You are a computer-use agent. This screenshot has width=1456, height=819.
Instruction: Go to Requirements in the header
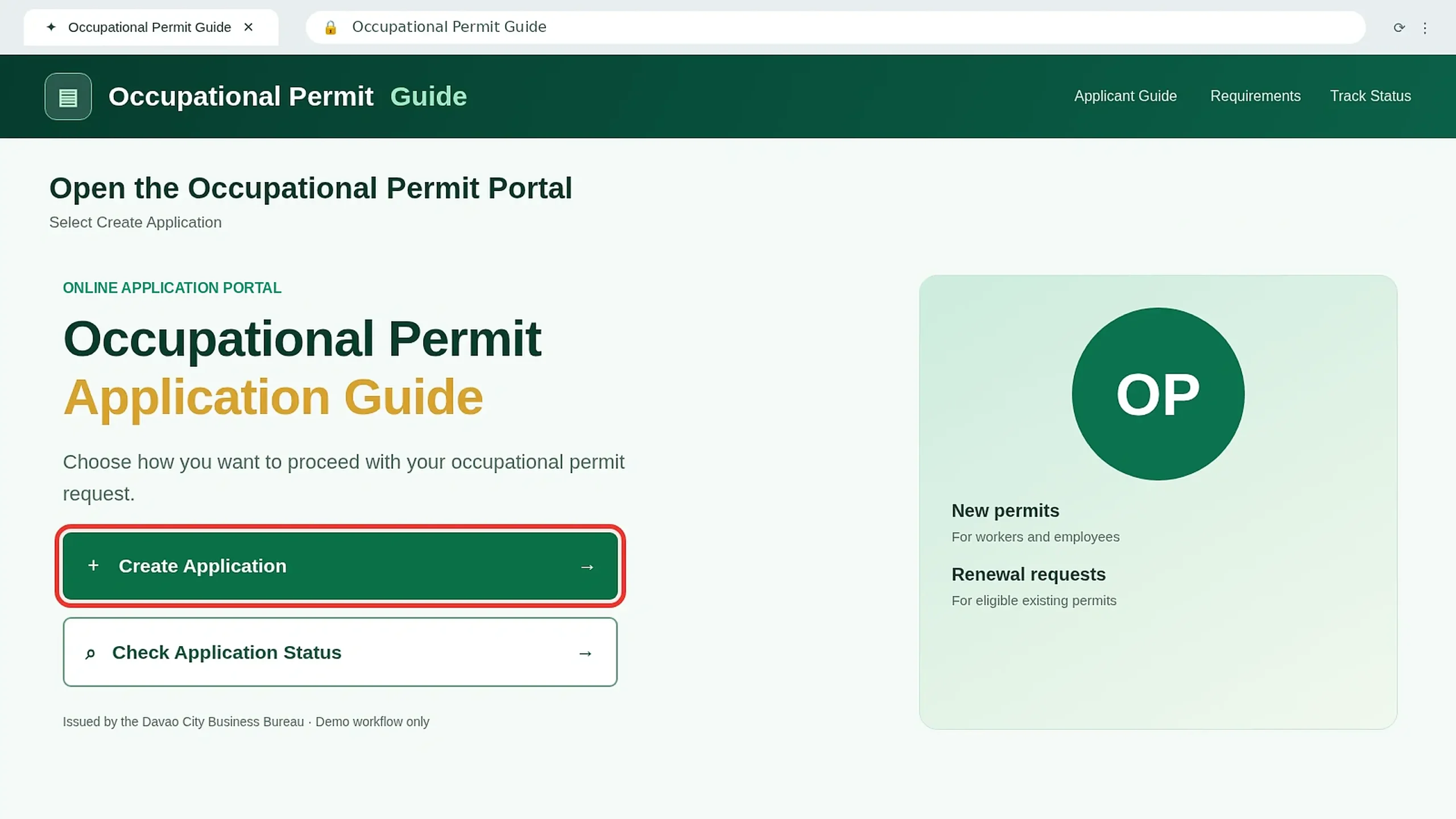(x=1255, y=96)
